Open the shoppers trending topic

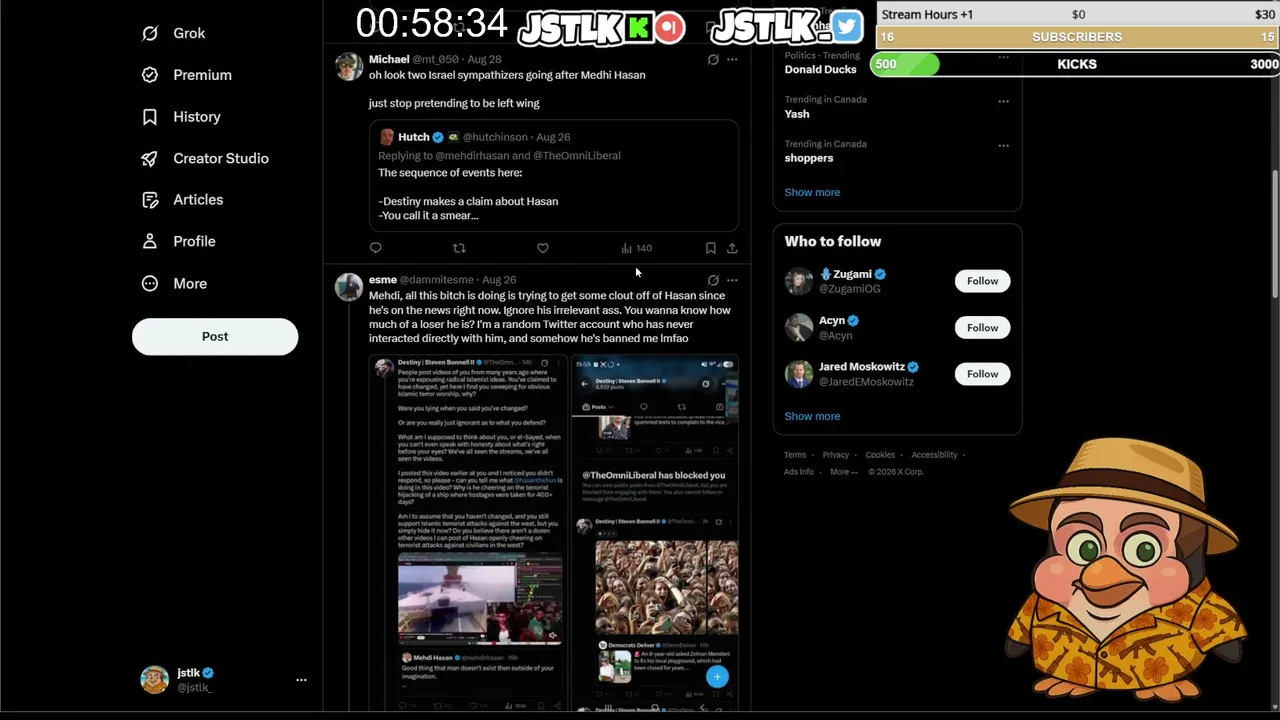click(809, 158)
